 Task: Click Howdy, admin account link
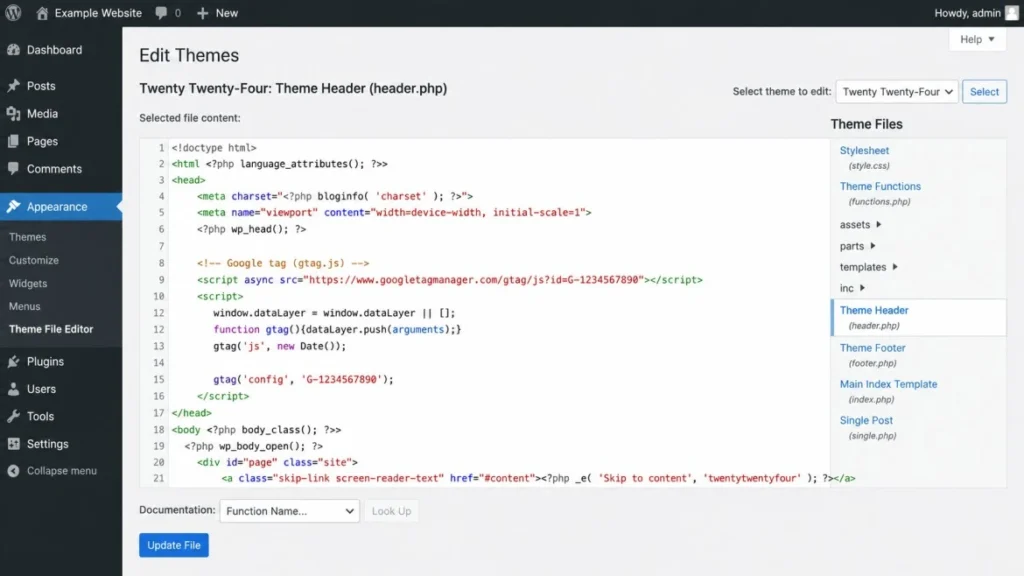point(967,13)
